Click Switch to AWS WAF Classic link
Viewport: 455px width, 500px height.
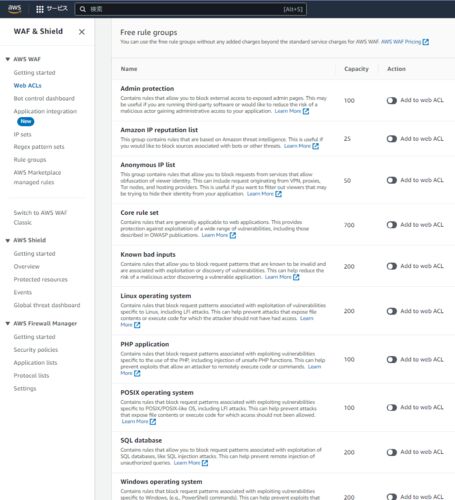click(x=40, y=218)
